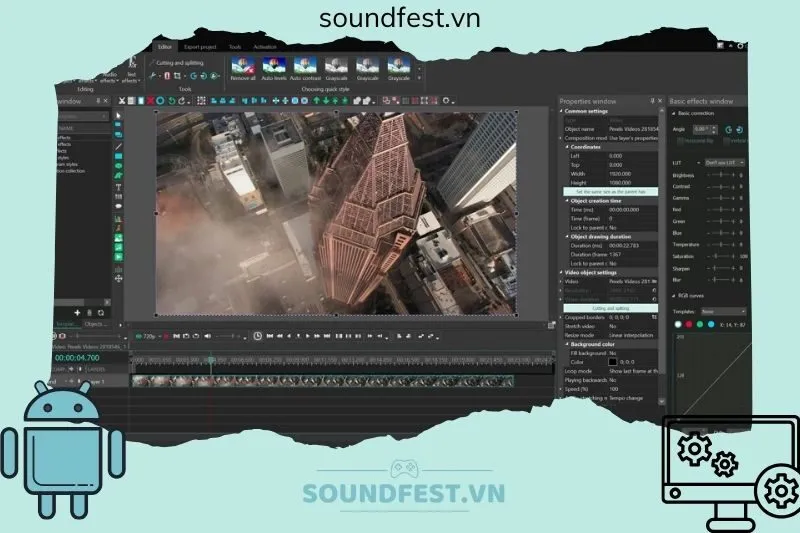Open the LUT dropdown
Image resolution: width=800 pixels, height=533 pixels.
point(724,161)
